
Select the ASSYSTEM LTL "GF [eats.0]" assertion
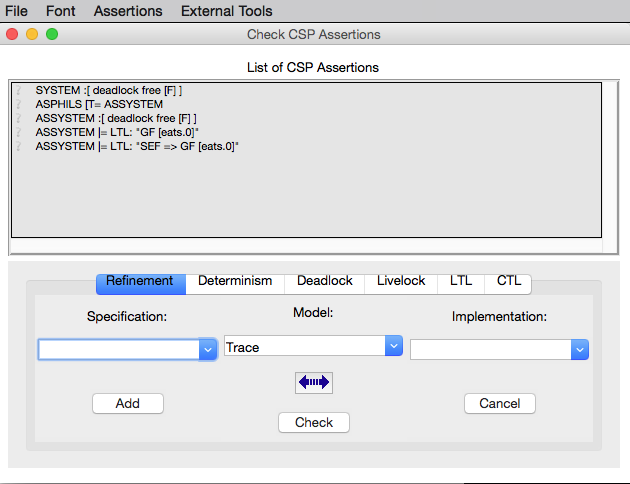coord(117,132)
